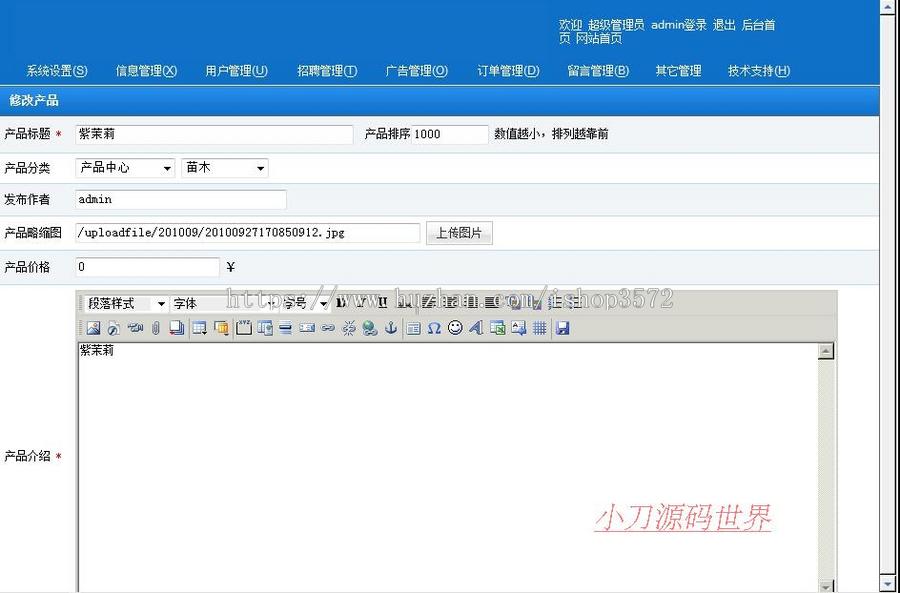Open the form controls menu icon
The height and width of the screenshot is (593, 900).
click(221, 328)
